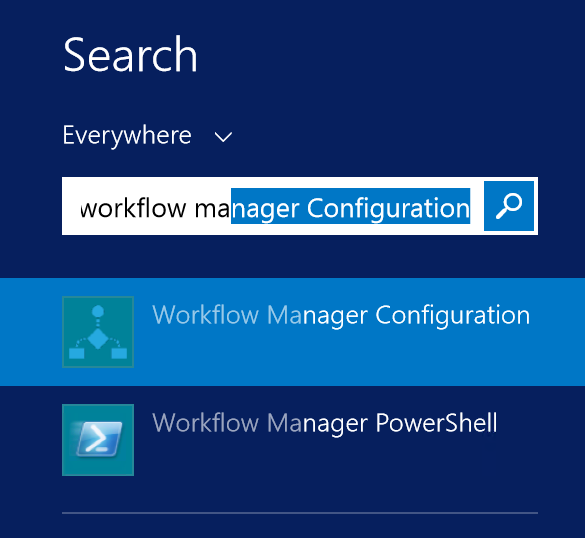585x538 pixels.
Task: Select Workflow Manager Configuration result text
Action: (341, 316)
